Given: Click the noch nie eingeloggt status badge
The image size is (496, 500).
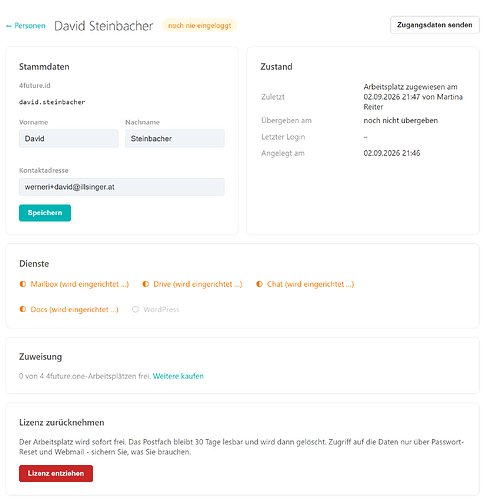Looking at the screenshot, I should coord(199,26).
